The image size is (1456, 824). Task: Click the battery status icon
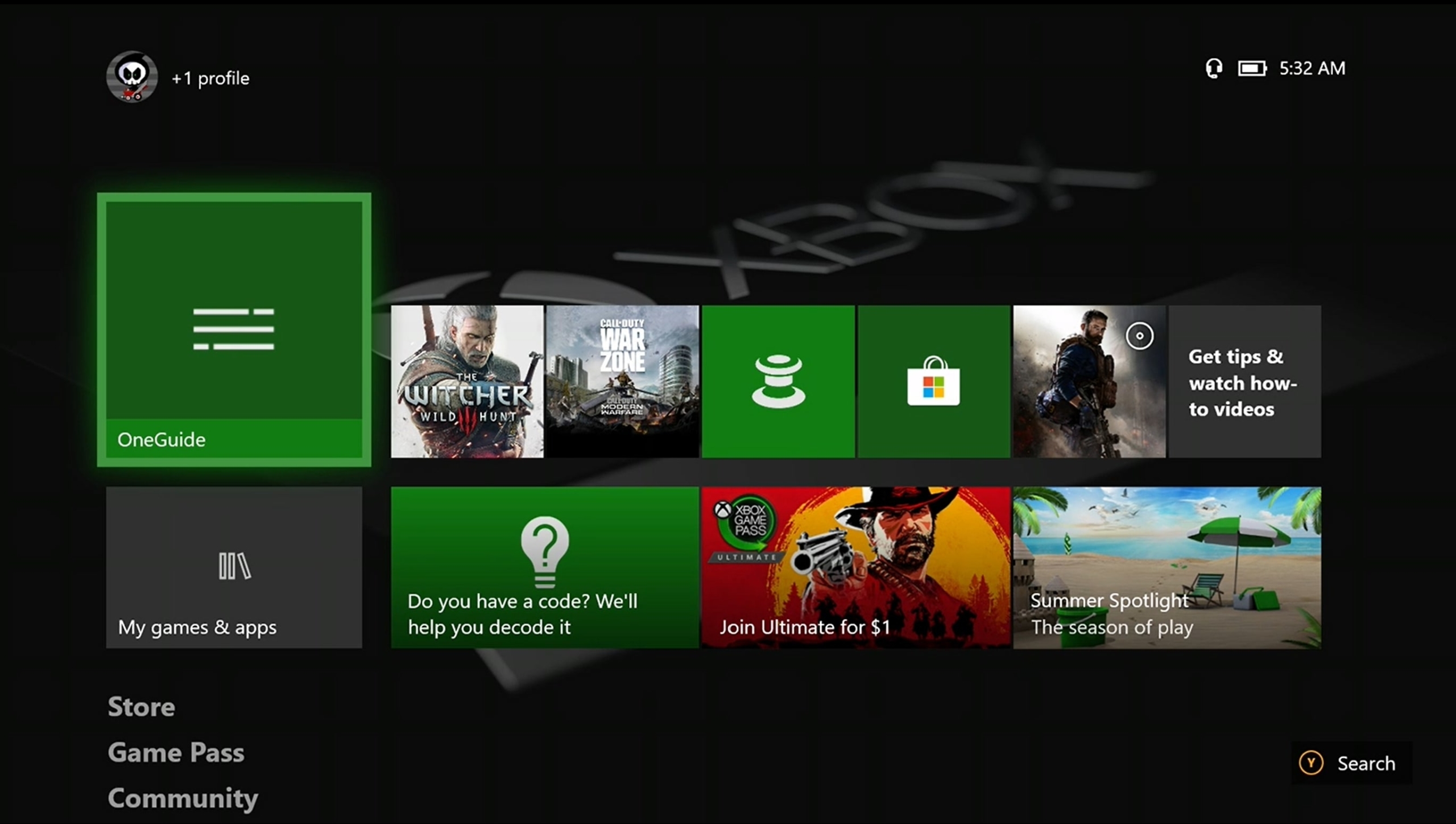(x=1252, y=68)
